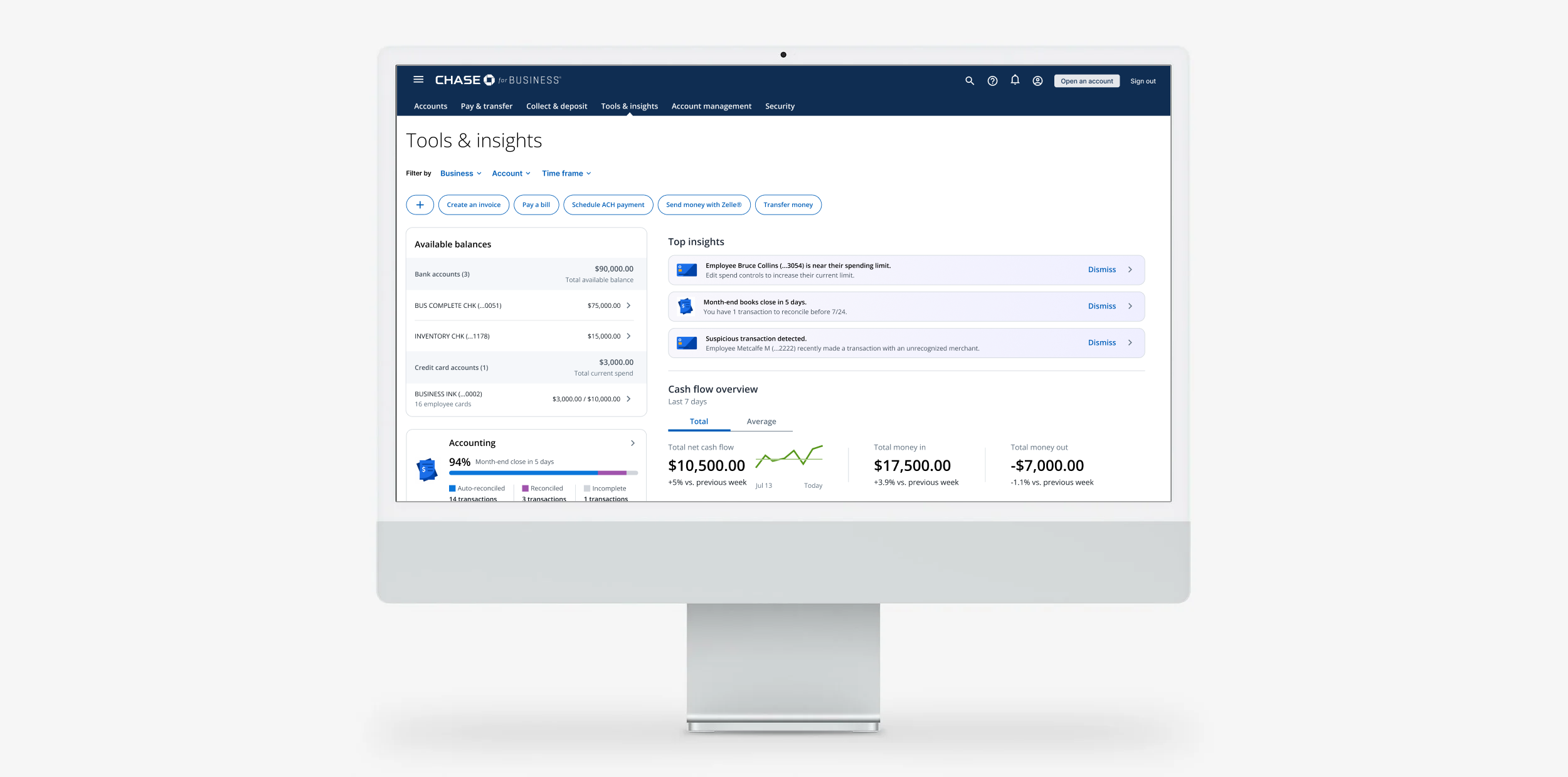
Task: Open BUS COMPLETE CHK account chevron
Action: [x=628, y=306]
